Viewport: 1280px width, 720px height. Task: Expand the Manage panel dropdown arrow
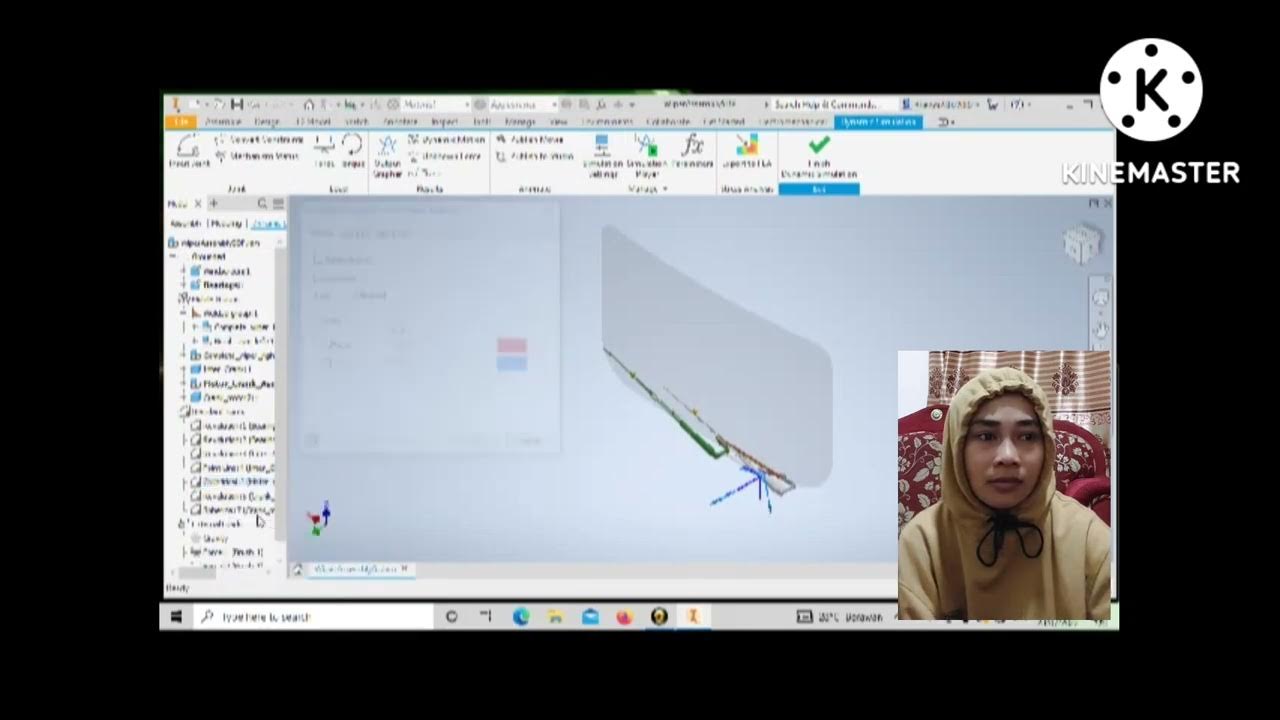[665, 189]
